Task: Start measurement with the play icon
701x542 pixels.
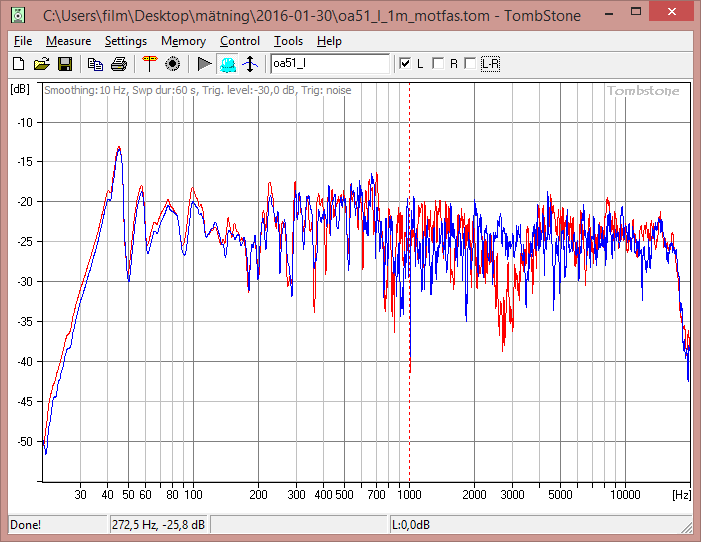Action: click(204, 64)
